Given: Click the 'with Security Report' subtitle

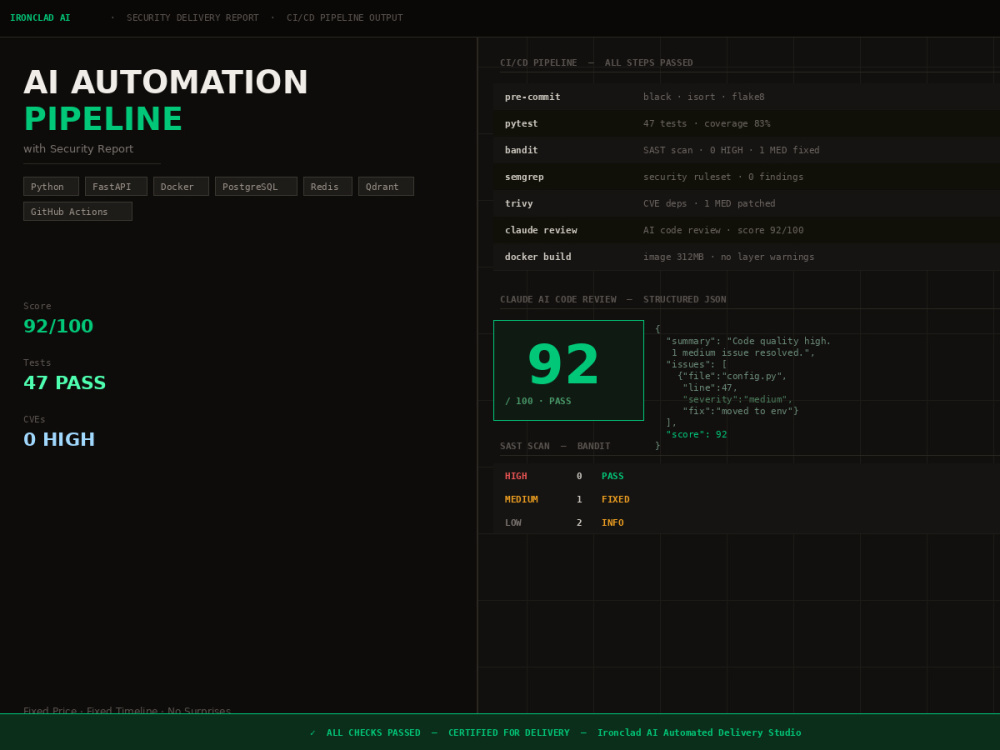Looking at the screenshot, I should point(78,149).
